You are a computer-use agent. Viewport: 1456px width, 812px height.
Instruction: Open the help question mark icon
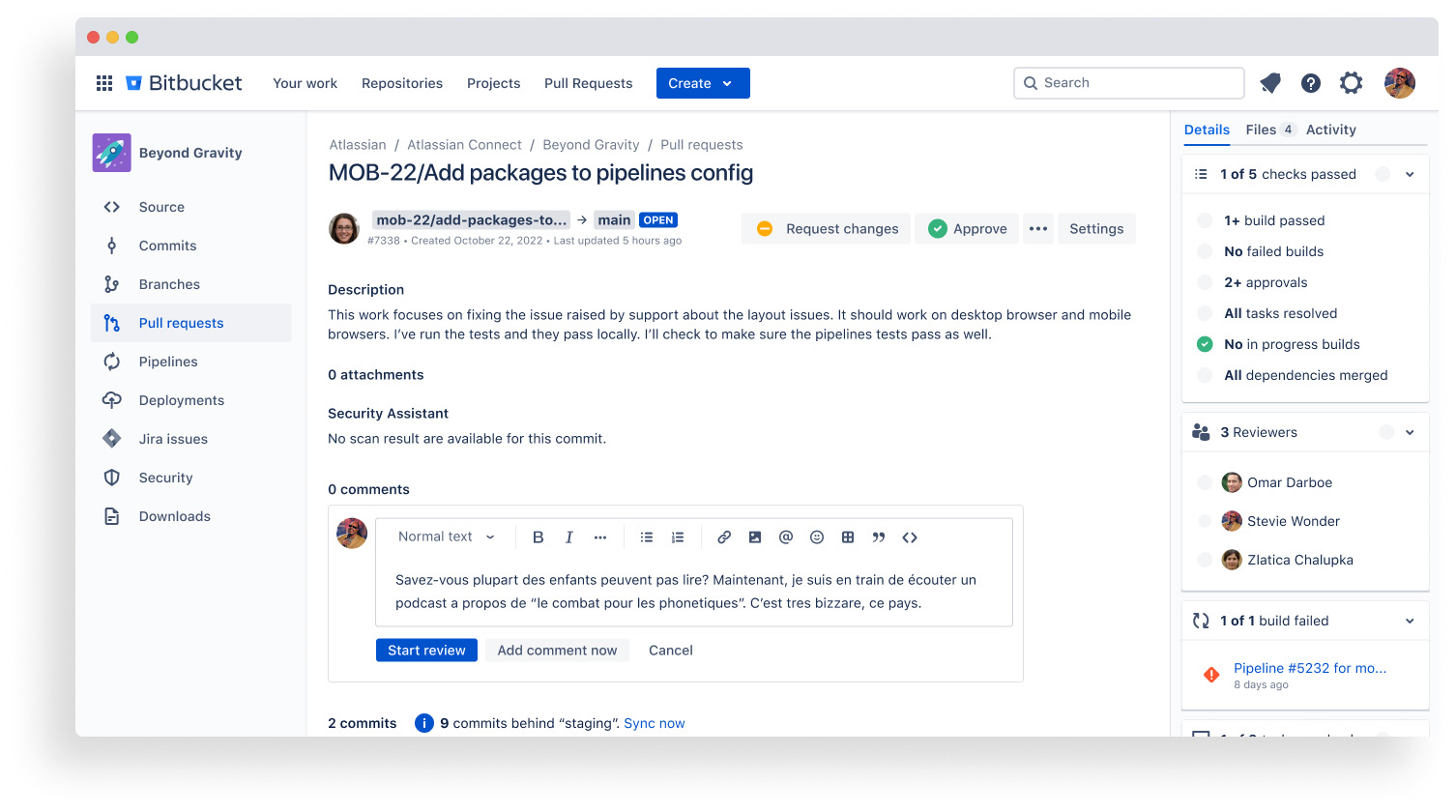[1311, 83]
